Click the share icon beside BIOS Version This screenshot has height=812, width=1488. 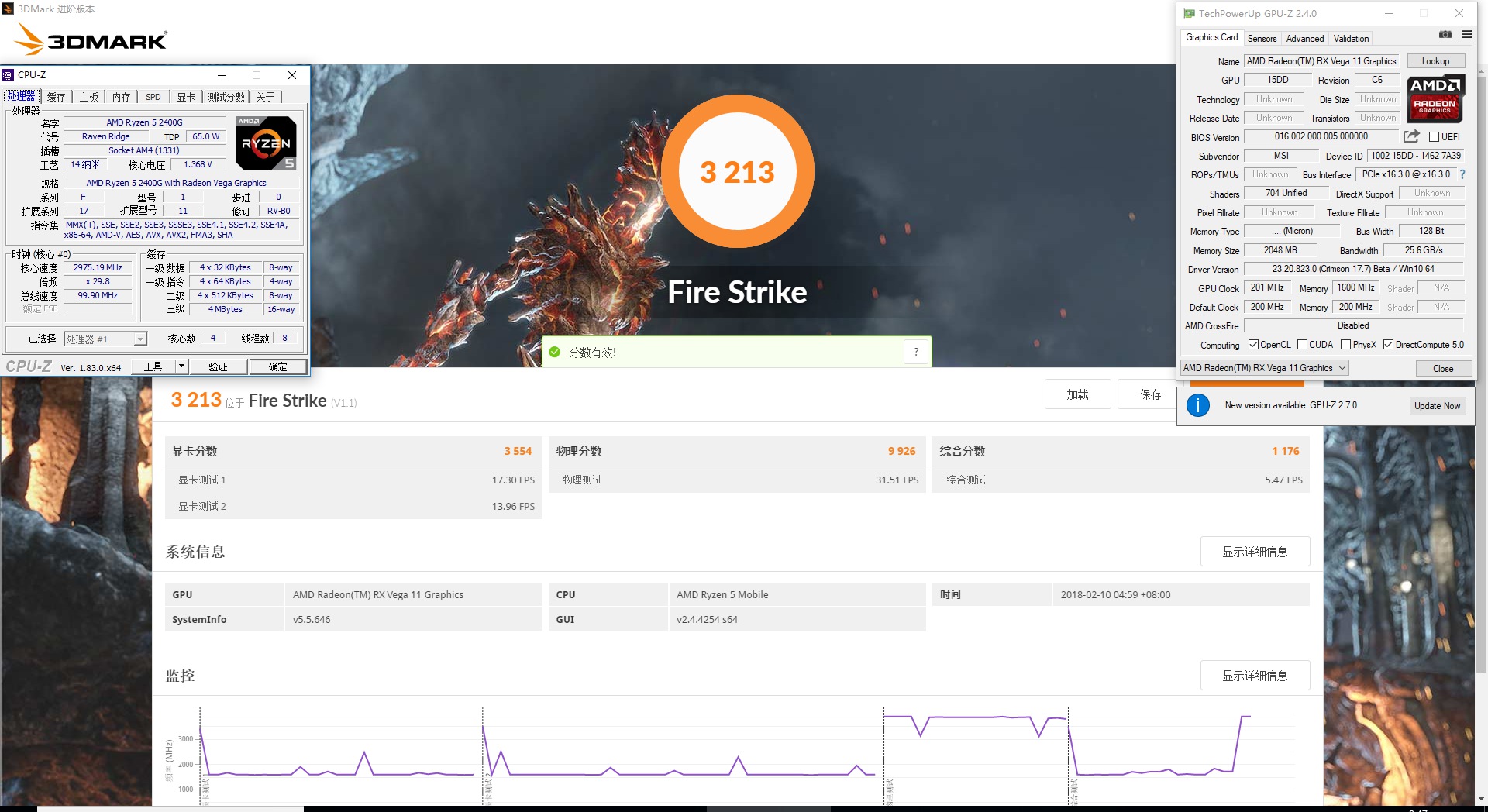coord(1412,136)
